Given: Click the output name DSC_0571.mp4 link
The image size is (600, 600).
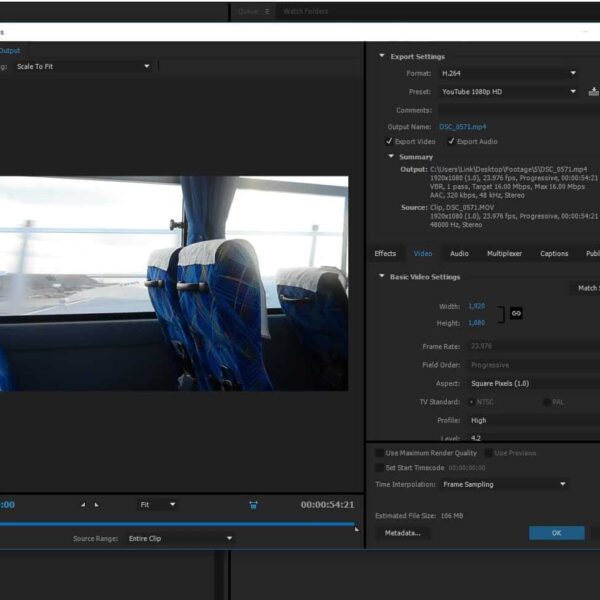Looking at the screenshot, I should point(462,127).
